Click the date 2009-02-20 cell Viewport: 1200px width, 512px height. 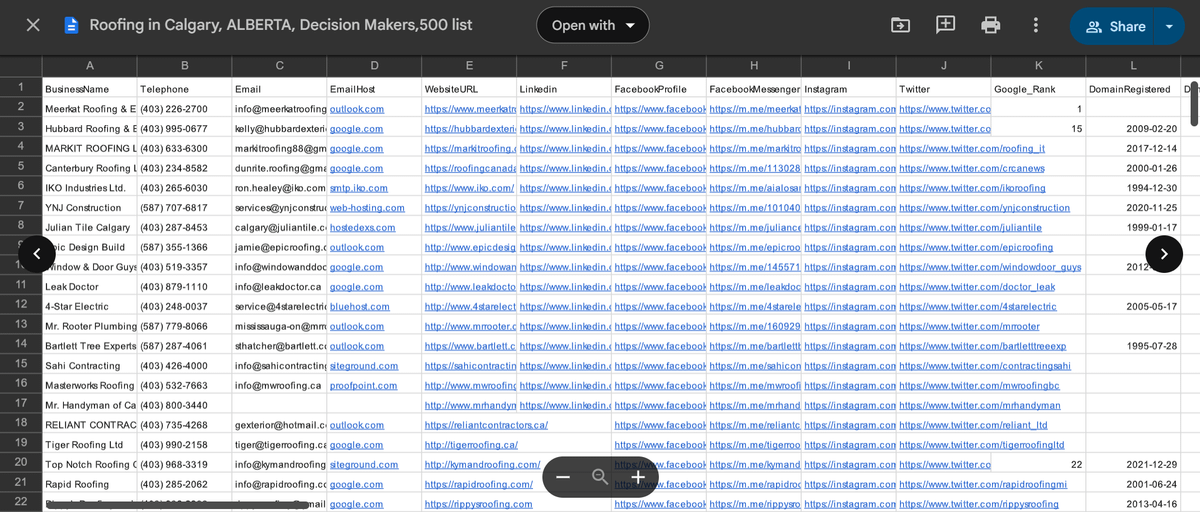tap(1132, 129)
